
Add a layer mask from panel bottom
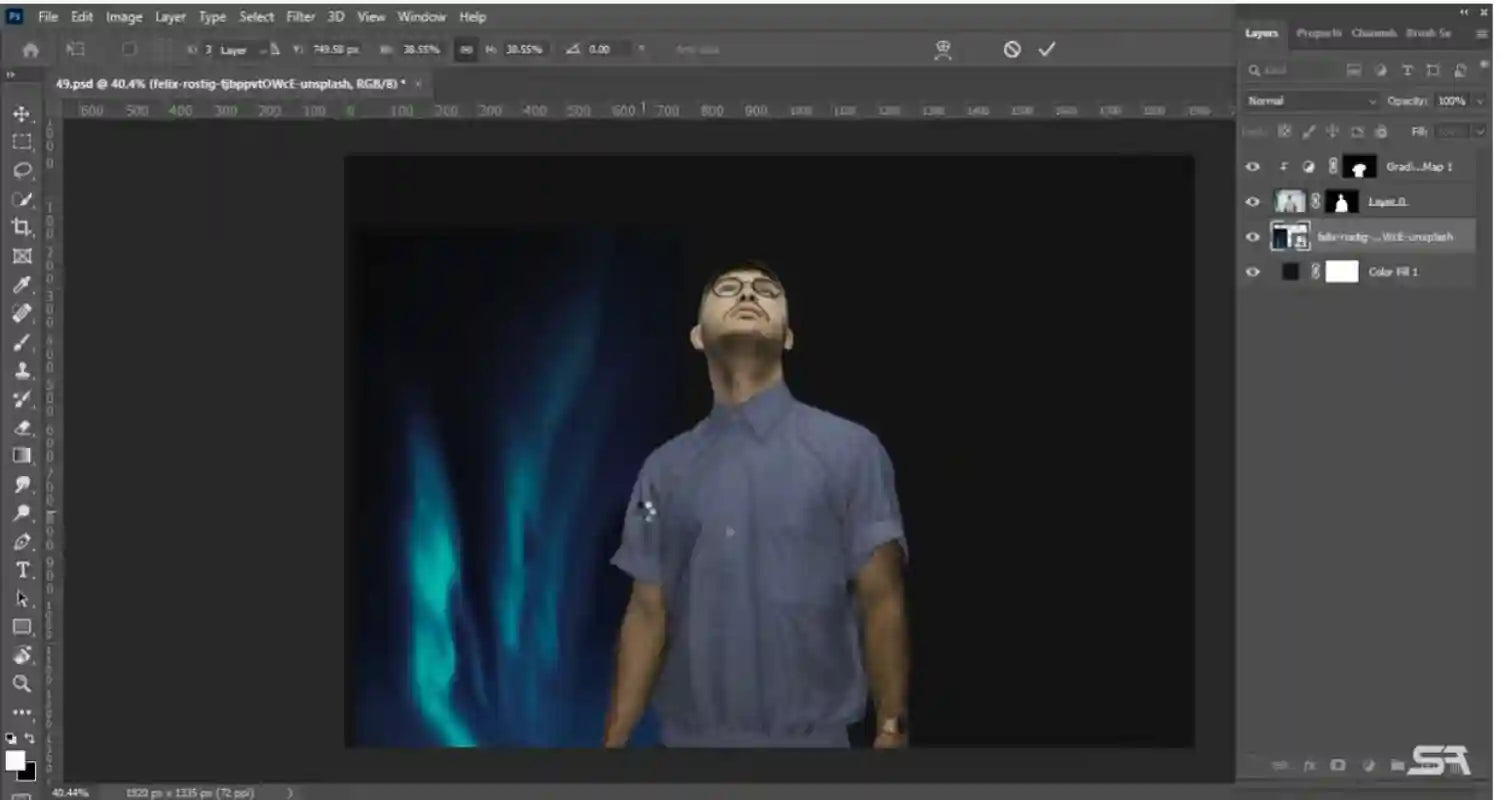tap(1338, 765)
